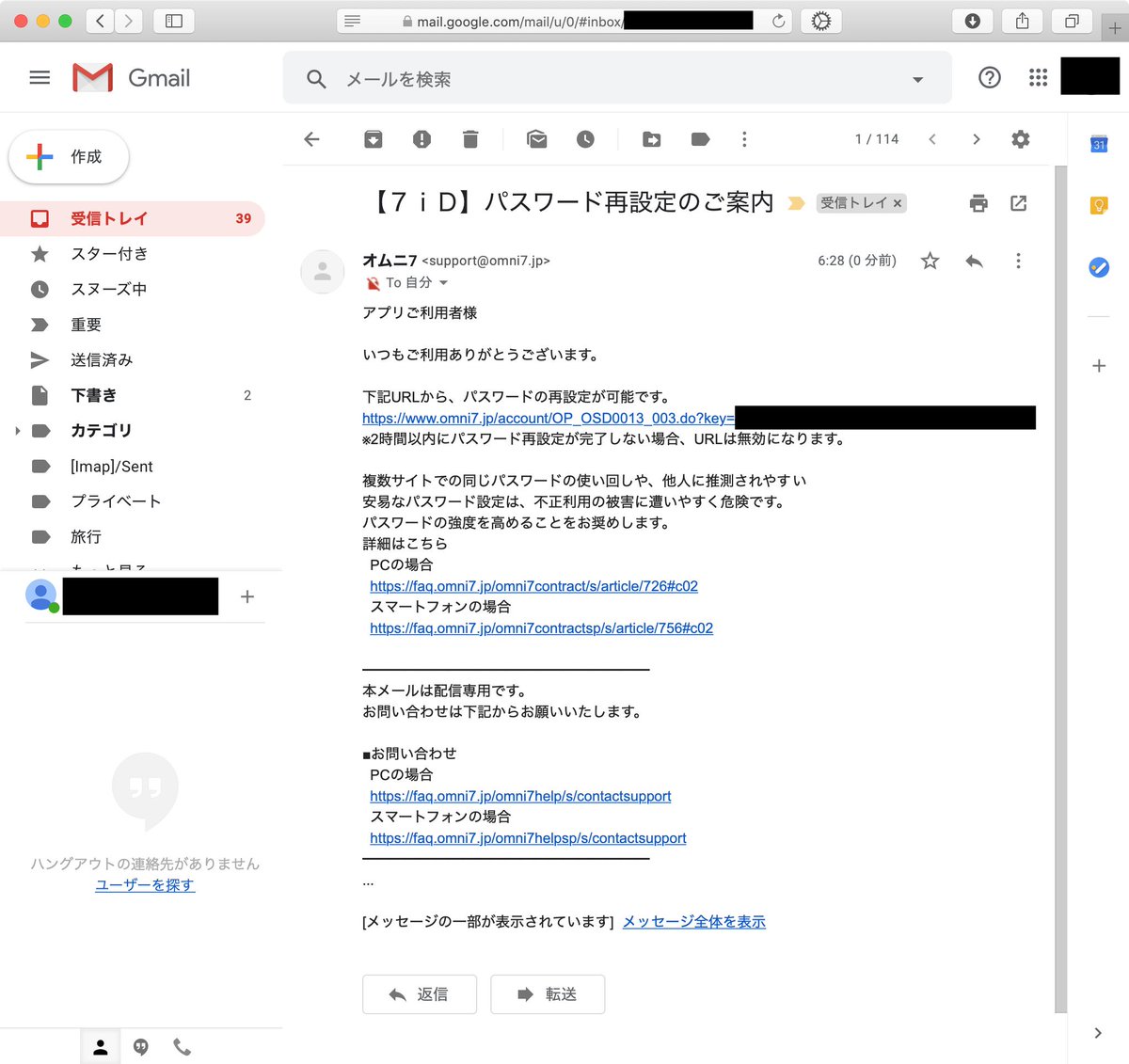Go to older email arrow
This screenshot has height=1064, width=1129.
click(x=976, y=139)
